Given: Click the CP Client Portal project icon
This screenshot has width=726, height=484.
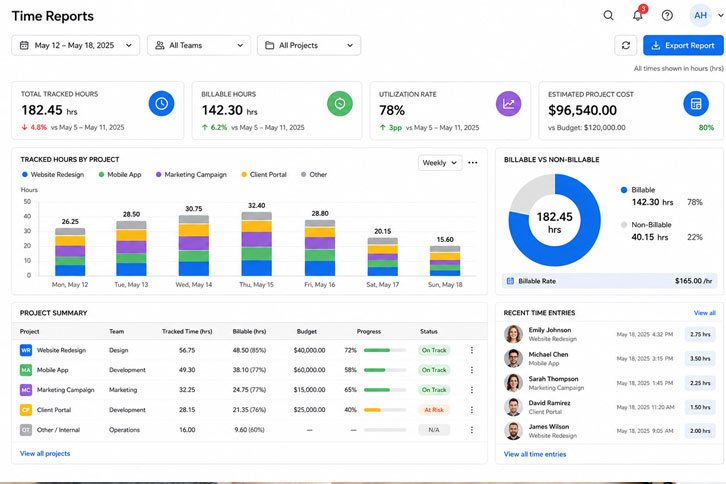Looking at the screenshot, I should 26,410.
